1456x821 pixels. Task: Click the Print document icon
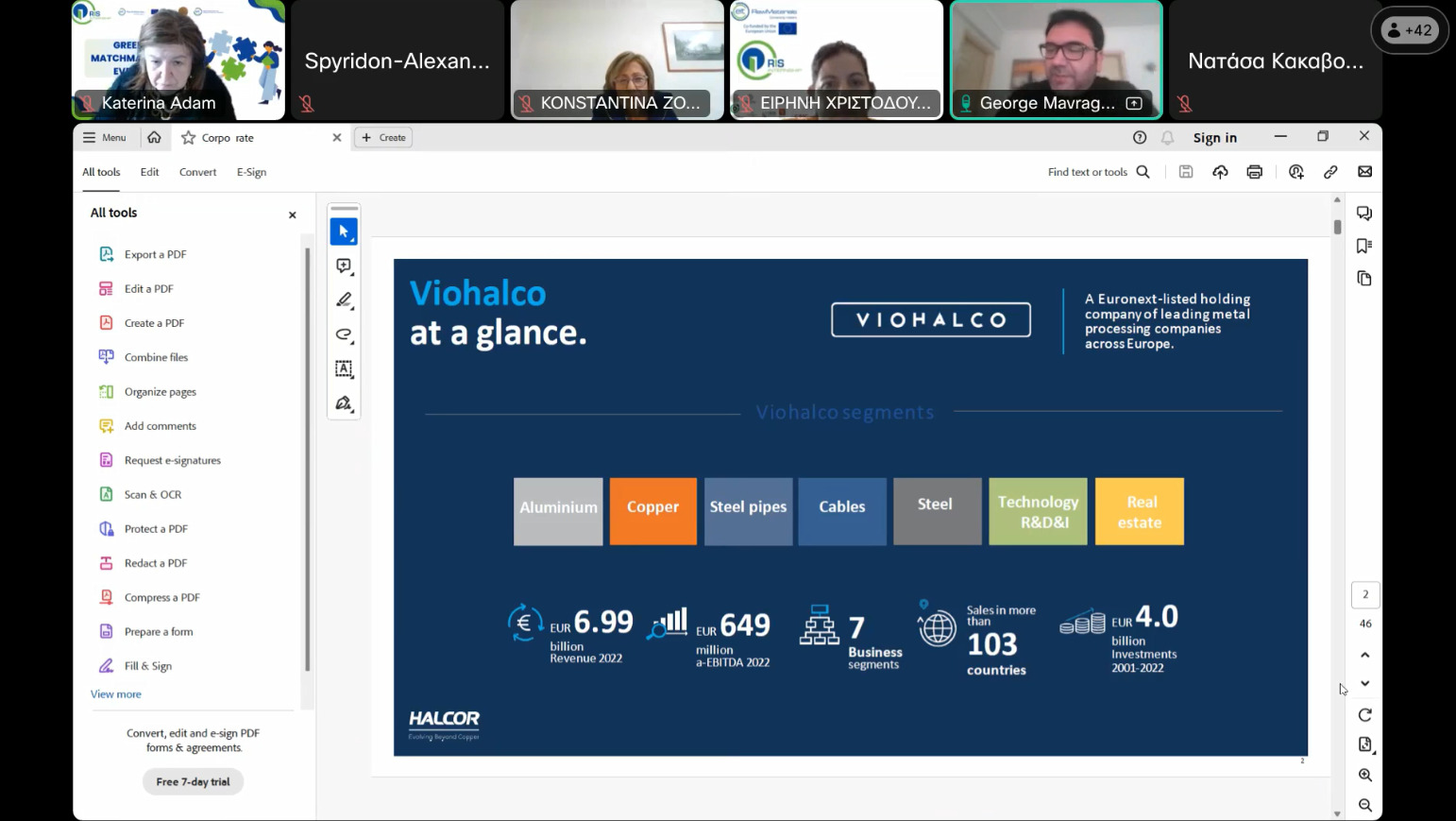(x=1254, y=172)
